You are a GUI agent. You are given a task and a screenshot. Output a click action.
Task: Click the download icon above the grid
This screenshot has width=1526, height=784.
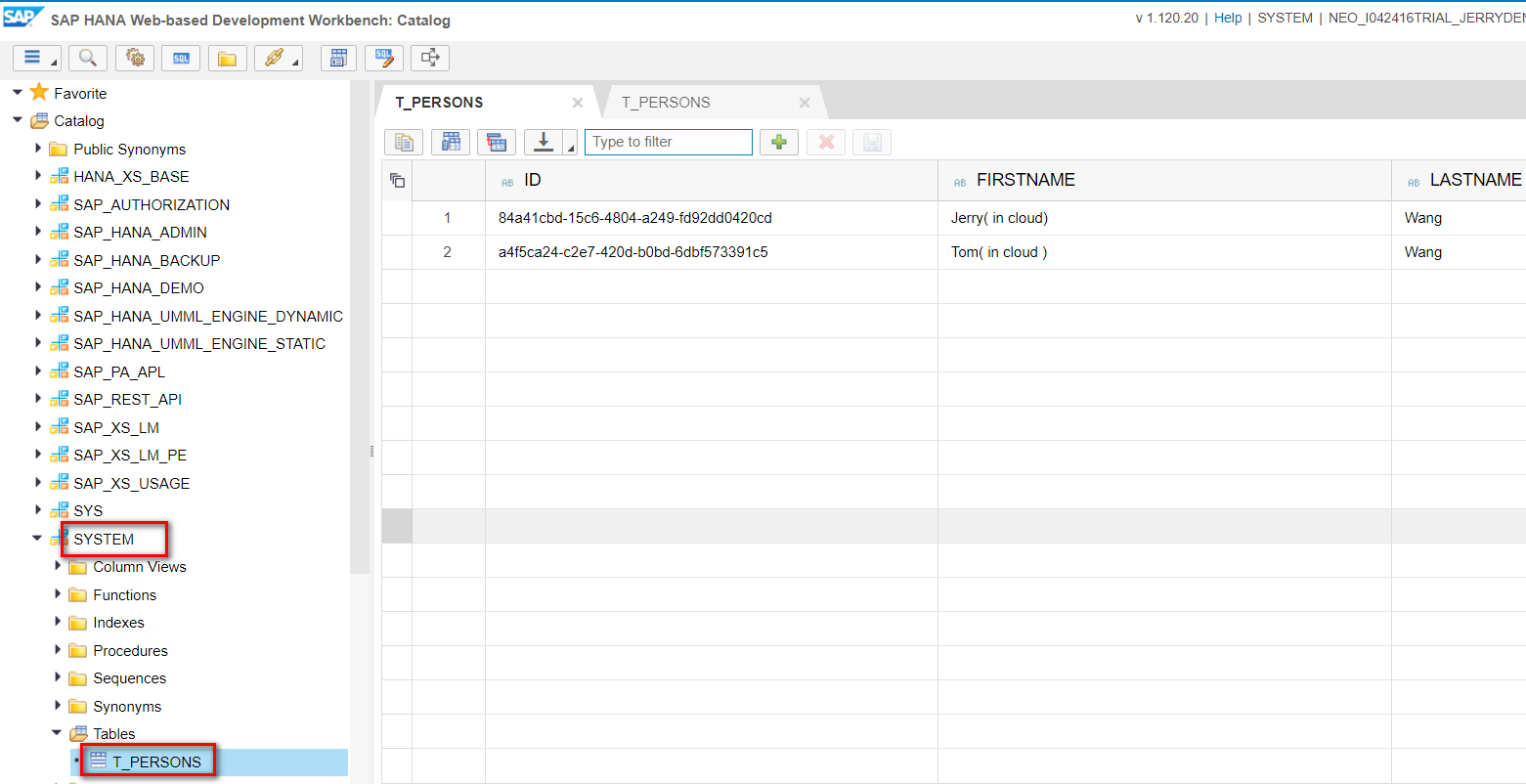pyautogui.click(x=544, y=142)
